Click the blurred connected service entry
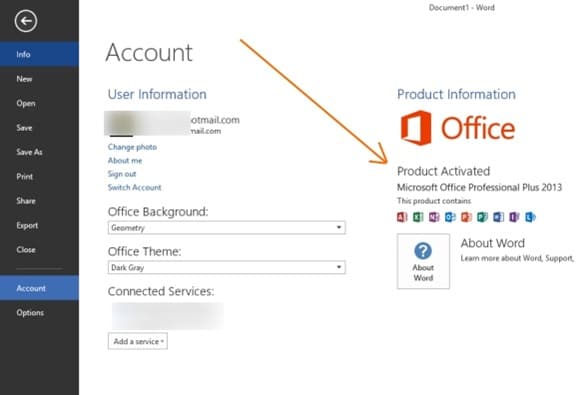 (x=168, y=316)
